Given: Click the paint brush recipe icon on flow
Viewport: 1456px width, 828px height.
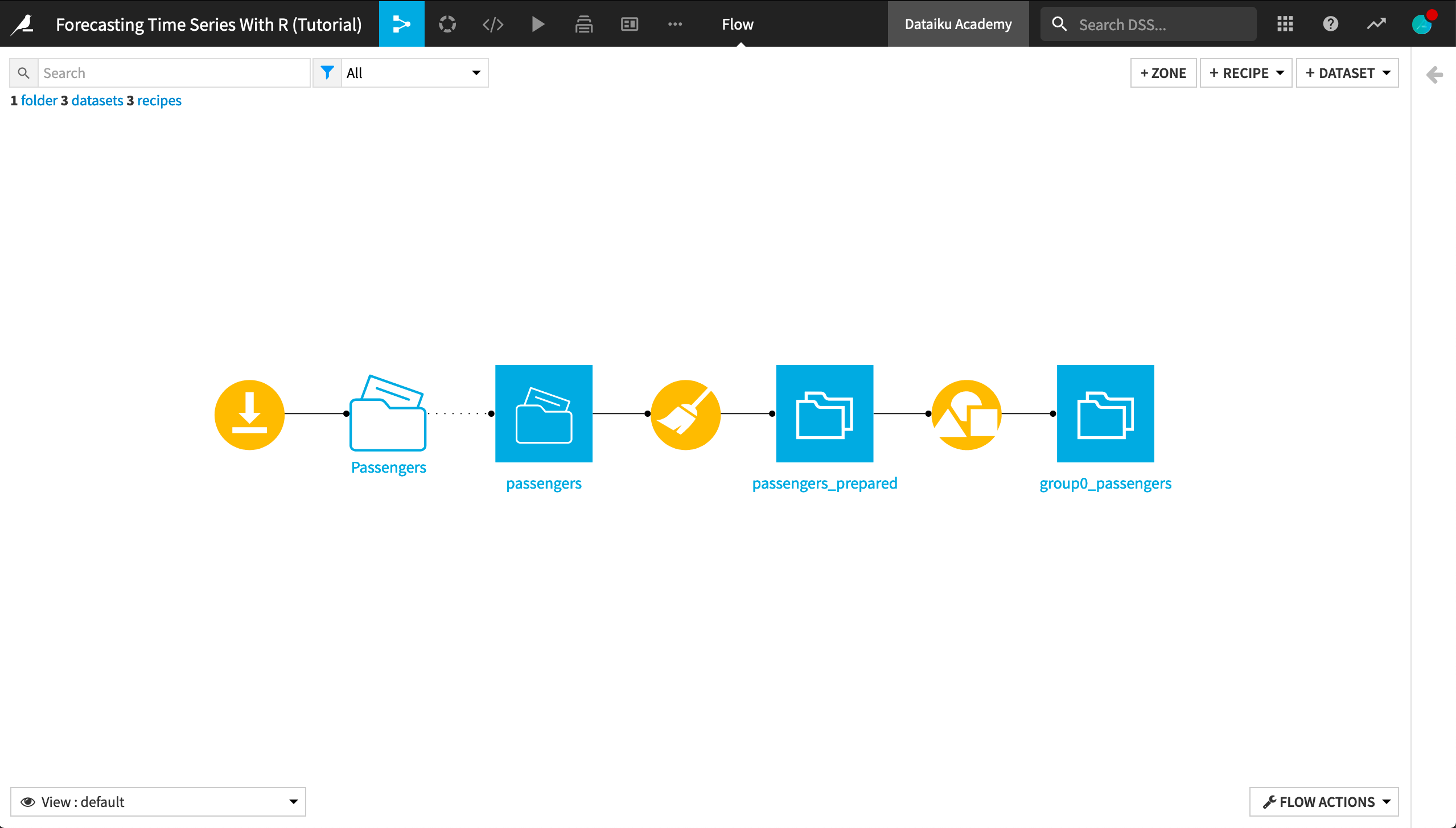Looking at the screenshot, I should (684, 414).
